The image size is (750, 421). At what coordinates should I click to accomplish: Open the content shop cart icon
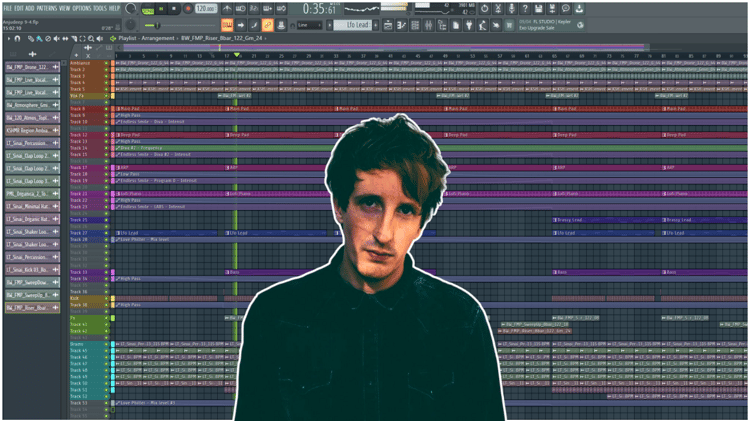pos(509,25)
